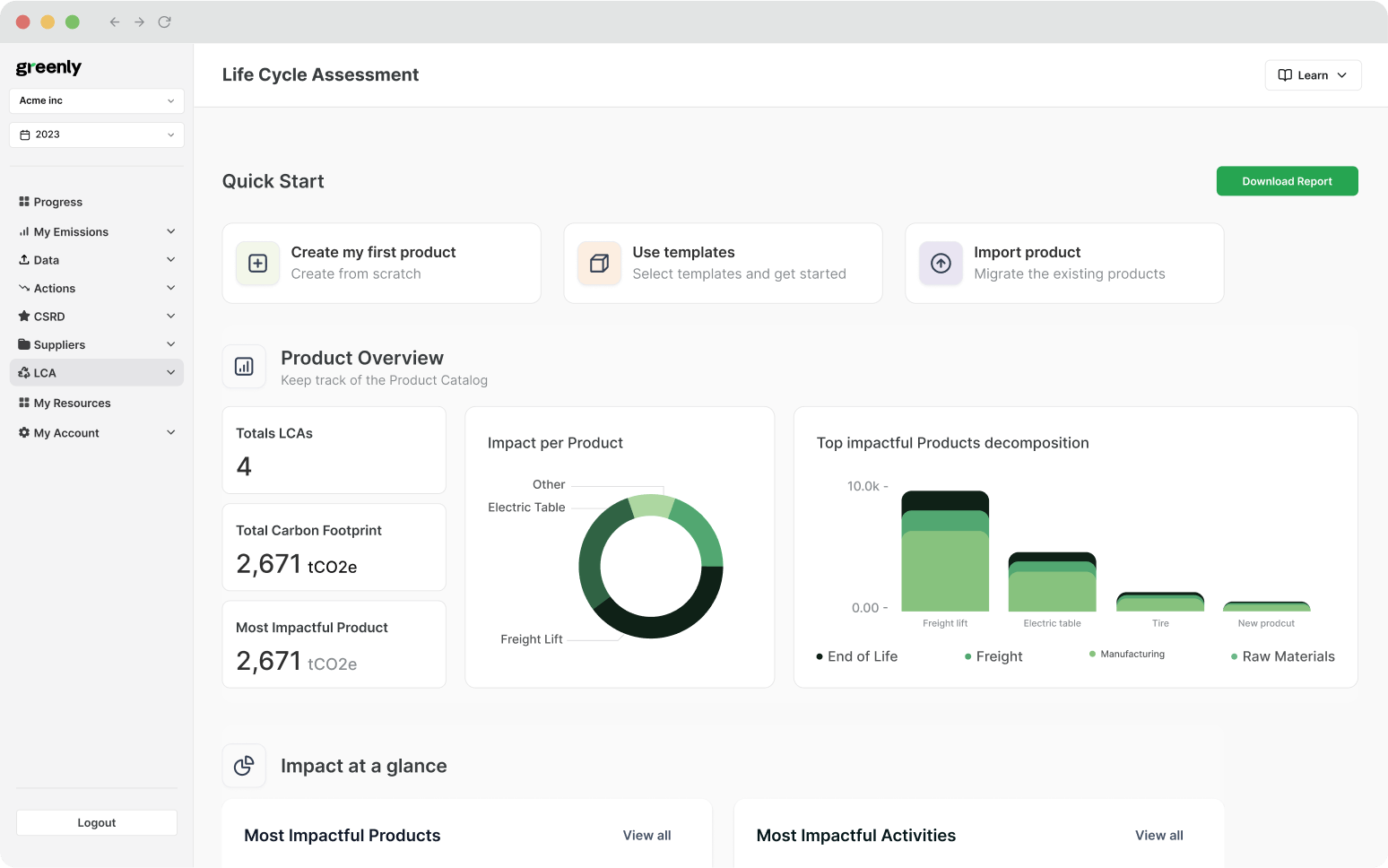Open the 2023 year selector
The image size is (1388, 868).
coord(96,134)
